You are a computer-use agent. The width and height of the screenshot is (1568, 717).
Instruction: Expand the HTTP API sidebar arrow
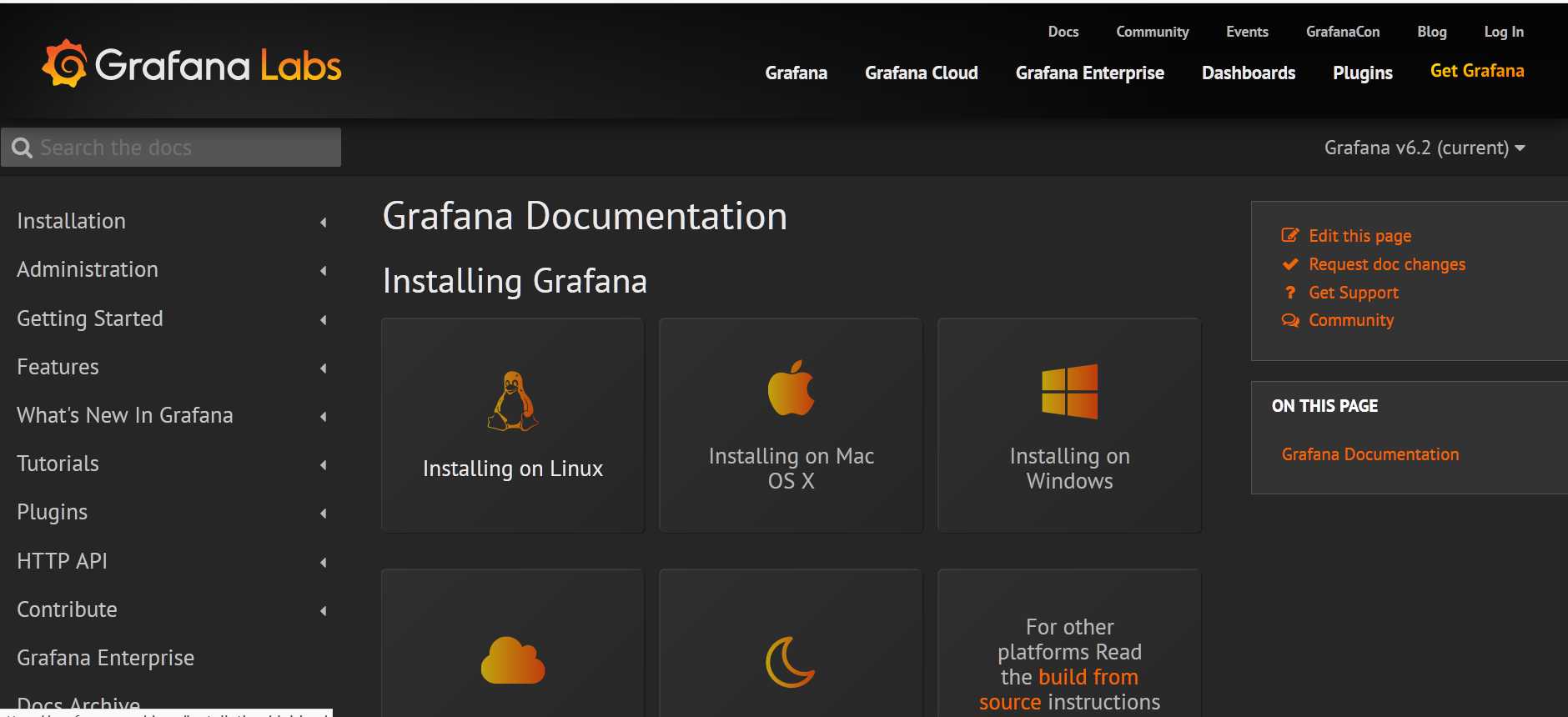[324, 562]
